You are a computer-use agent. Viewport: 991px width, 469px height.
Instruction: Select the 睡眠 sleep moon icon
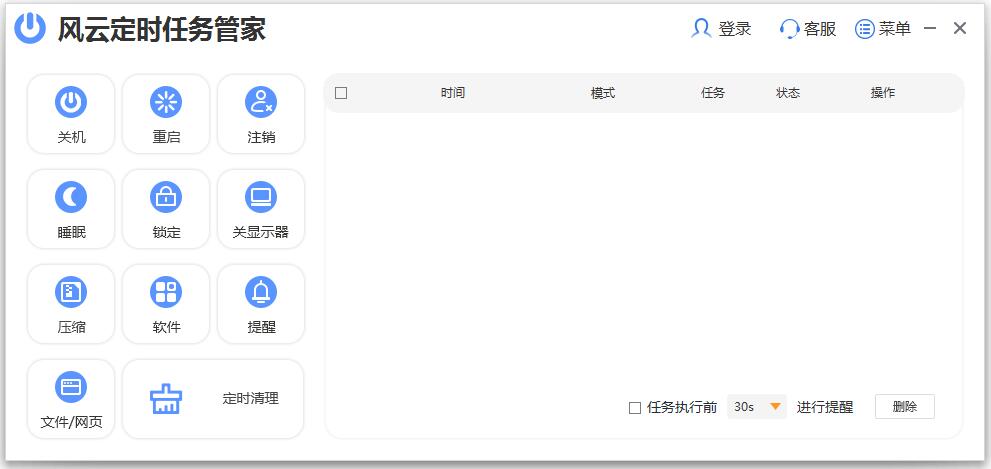pyautogui.click(x=71, y=198)
